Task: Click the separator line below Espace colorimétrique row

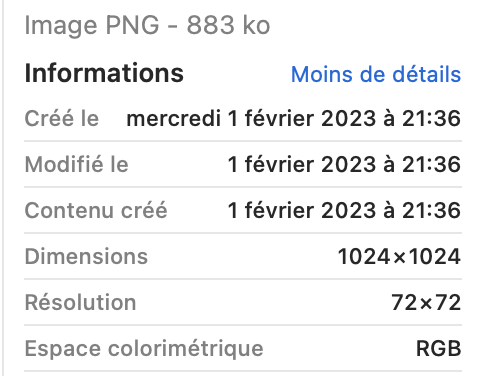Action: point(243,371)
